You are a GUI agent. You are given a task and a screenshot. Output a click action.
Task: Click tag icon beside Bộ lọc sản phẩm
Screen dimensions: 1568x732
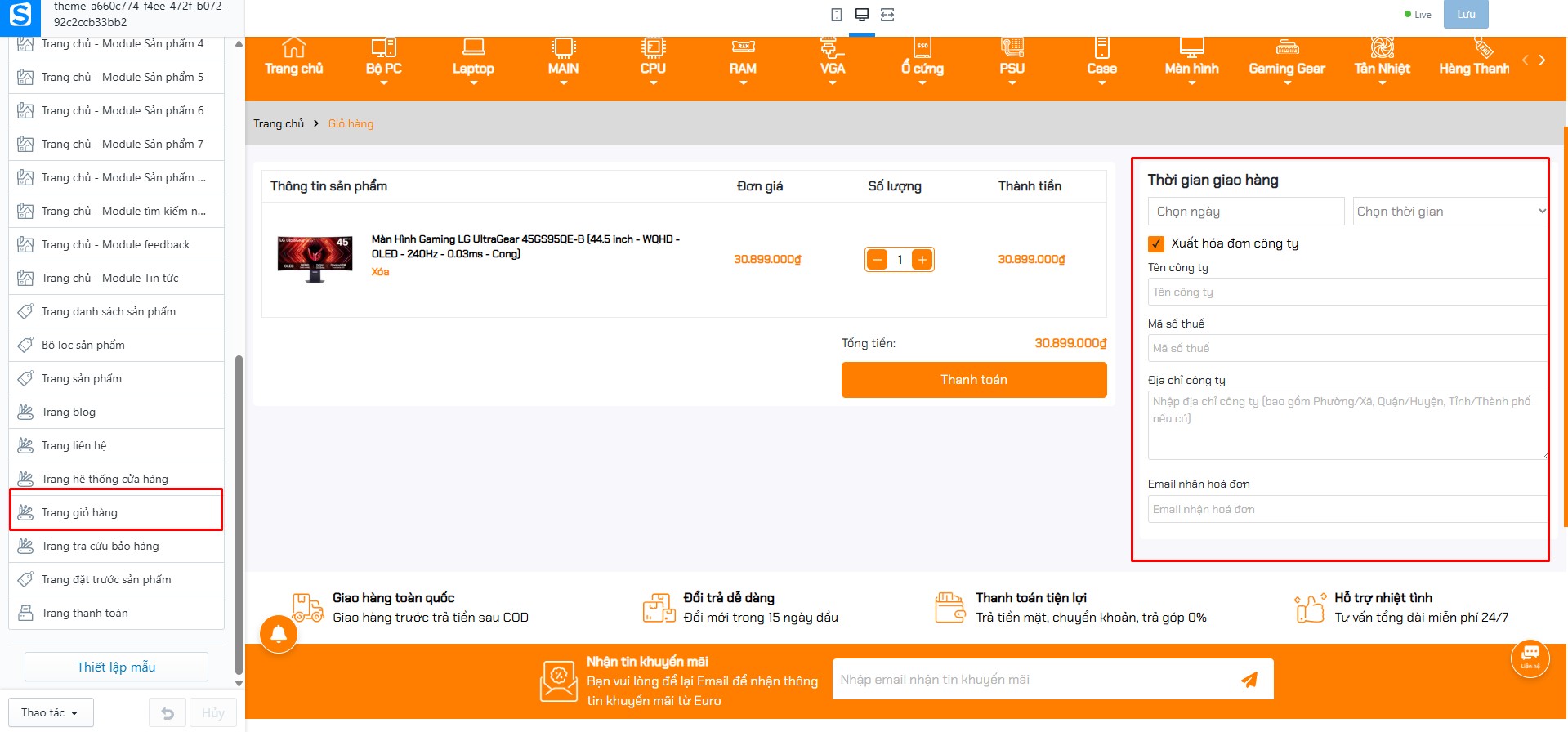pyautogui.click(x=26, y=345)
